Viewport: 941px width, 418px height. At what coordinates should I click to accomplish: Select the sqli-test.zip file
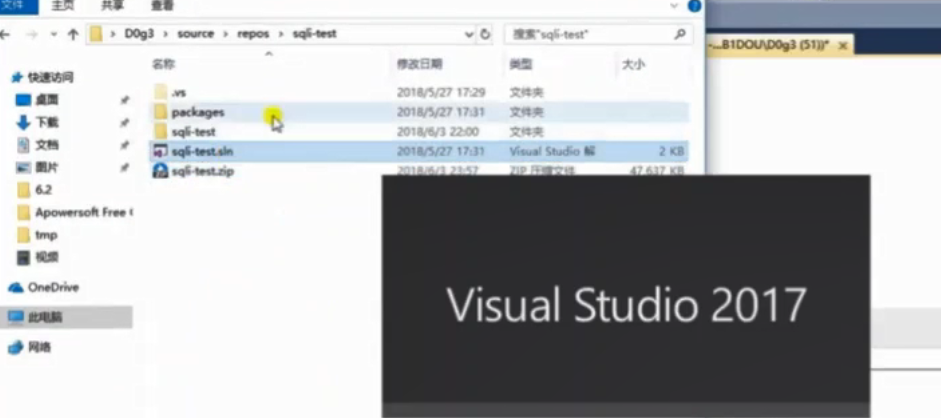418,171
